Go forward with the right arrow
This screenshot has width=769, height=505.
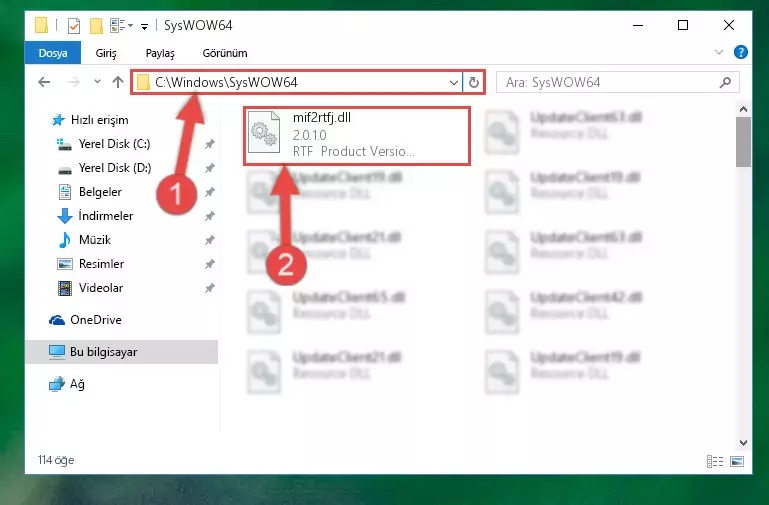click(74, 82)
